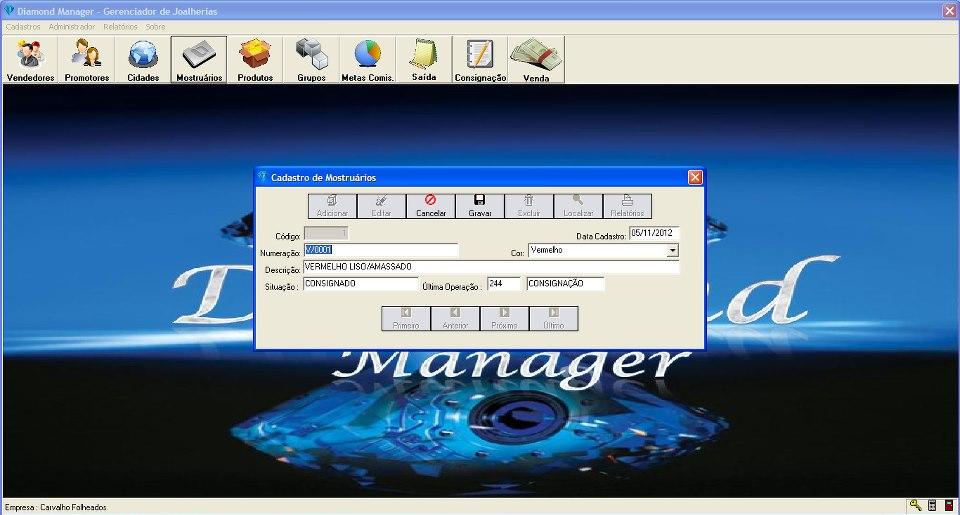Open the Administrador menu
Screen dimensions: 960x515
pyautogui.click(x=72, y=26)
